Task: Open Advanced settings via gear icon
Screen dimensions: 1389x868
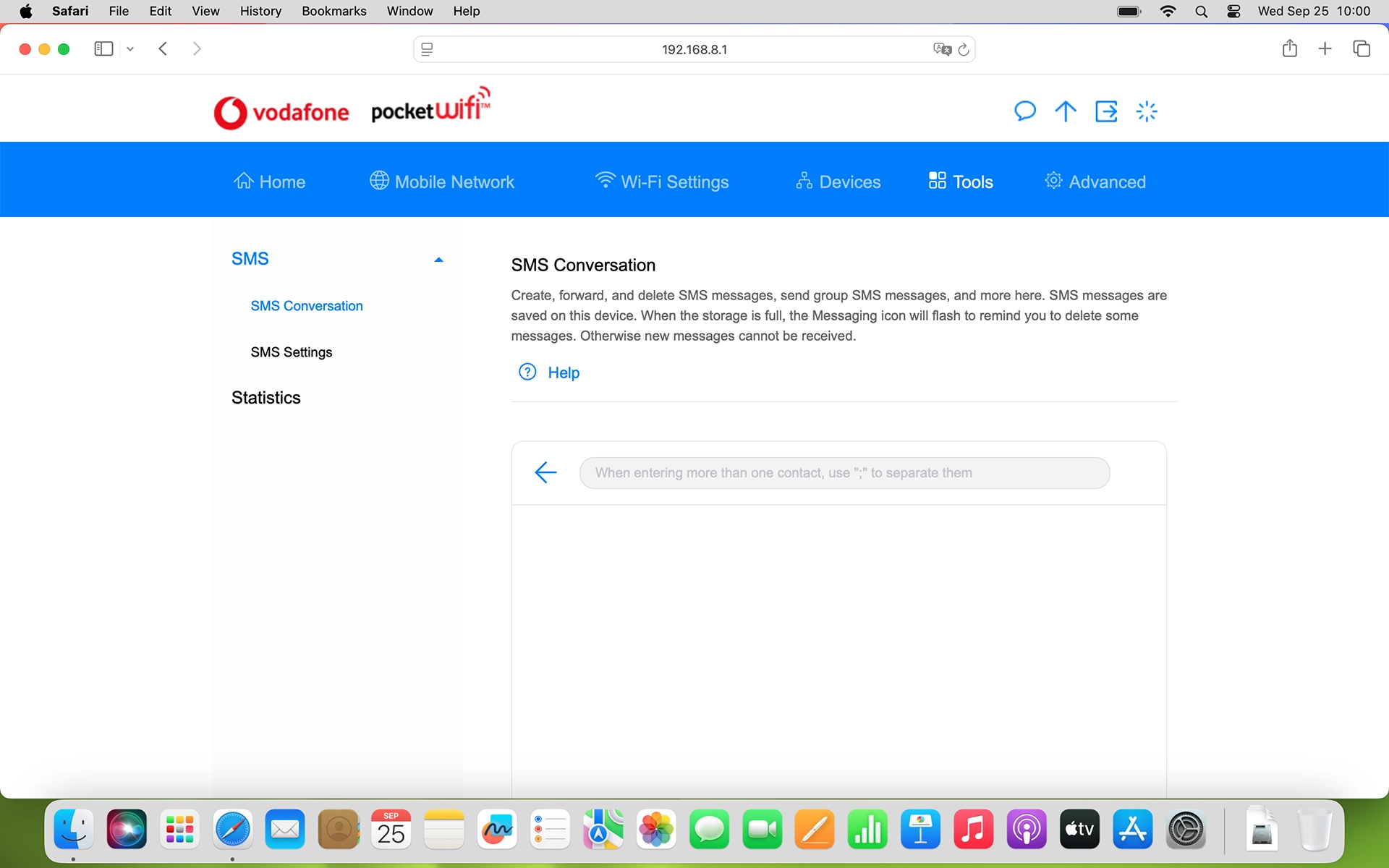Action: 1054,181
